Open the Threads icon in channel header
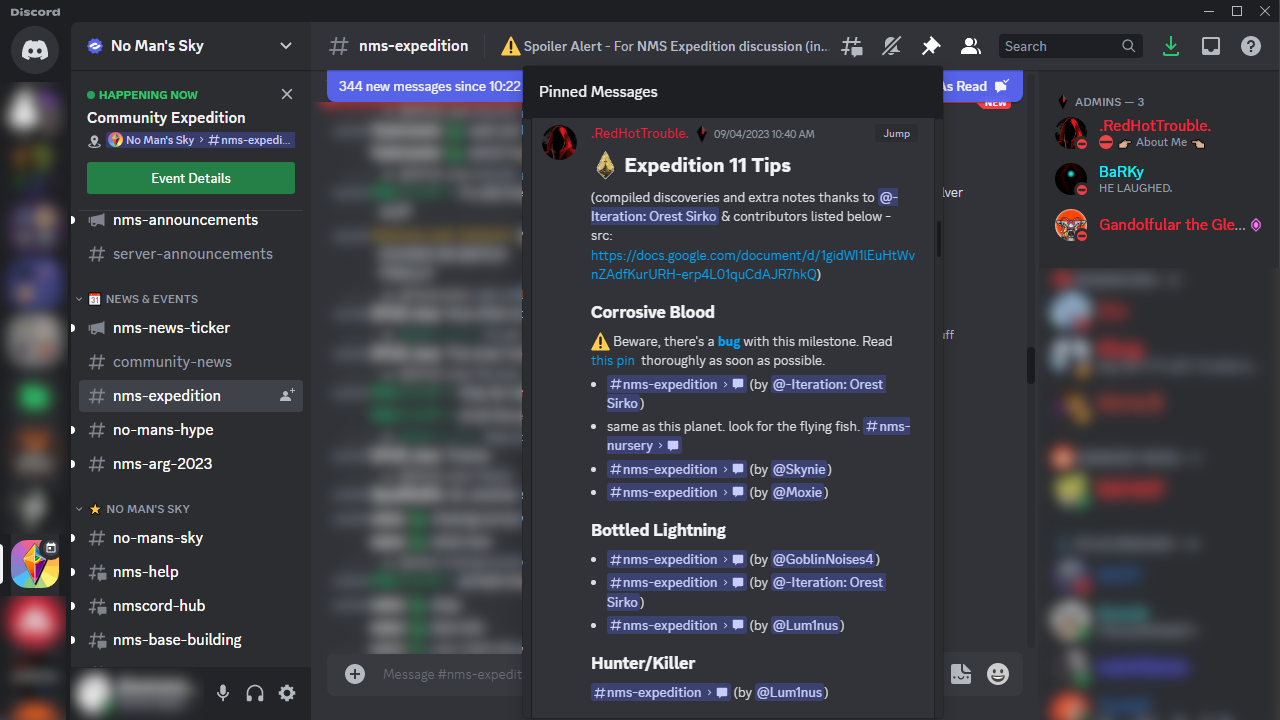 click(852, 46)
